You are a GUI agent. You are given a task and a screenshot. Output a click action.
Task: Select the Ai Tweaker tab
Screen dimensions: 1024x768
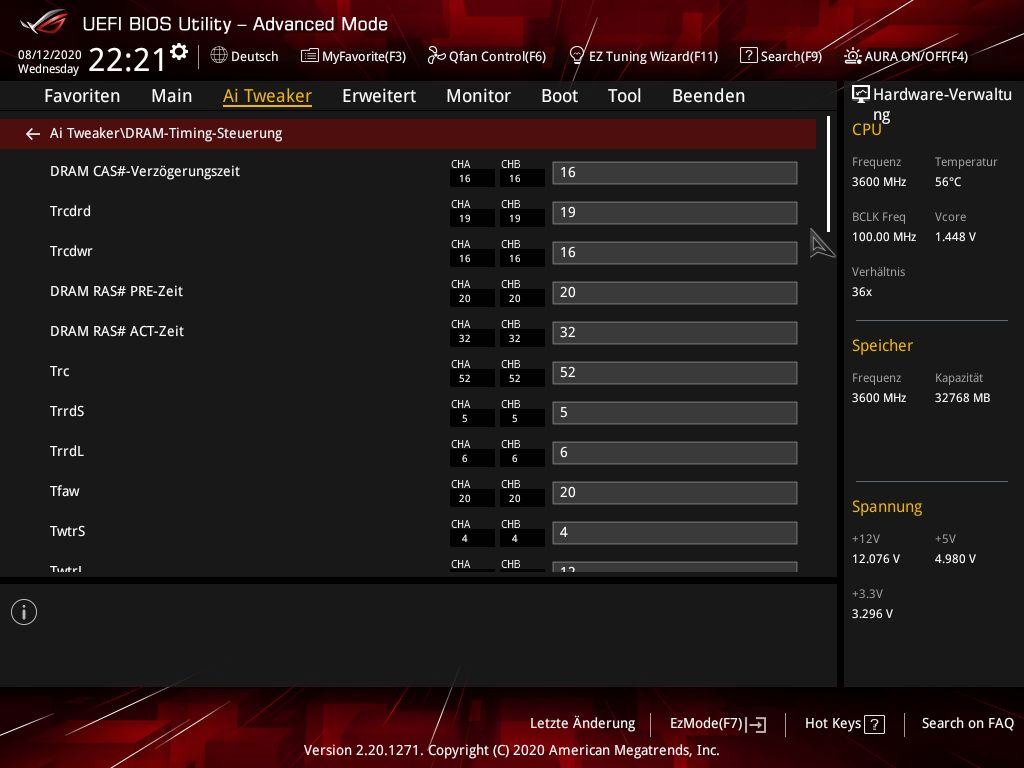point(267,96)
